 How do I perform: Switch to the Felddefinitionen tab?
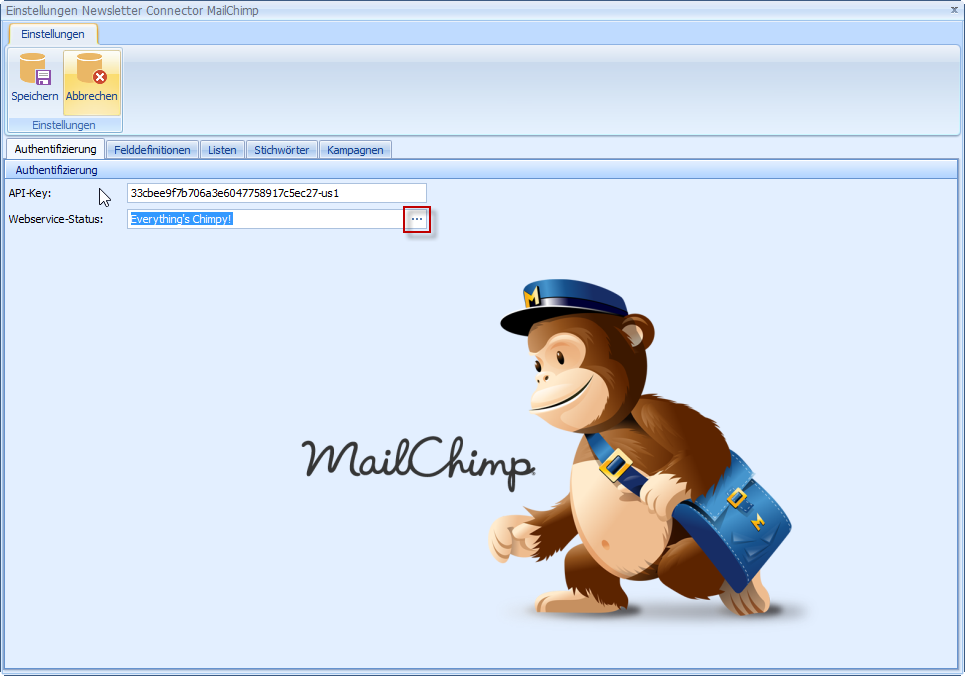(152, 150)
